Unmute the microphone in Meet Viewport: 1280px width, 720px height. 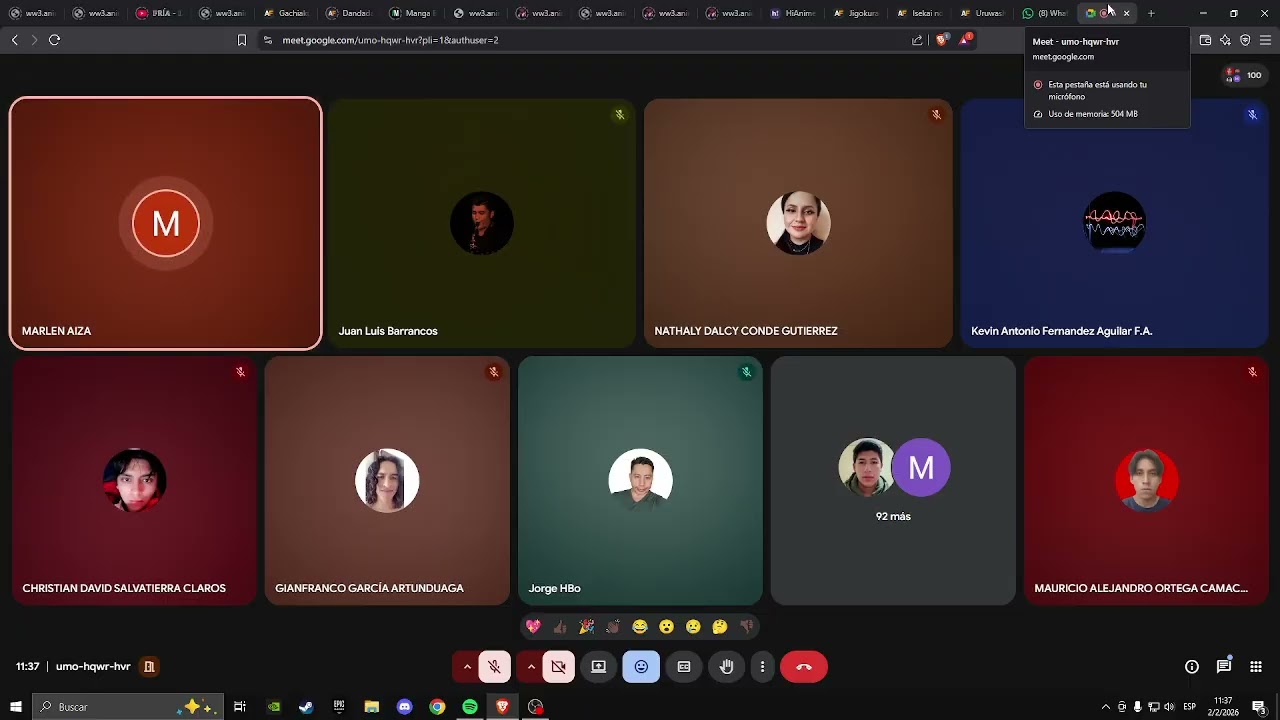[x=495, y=667]
